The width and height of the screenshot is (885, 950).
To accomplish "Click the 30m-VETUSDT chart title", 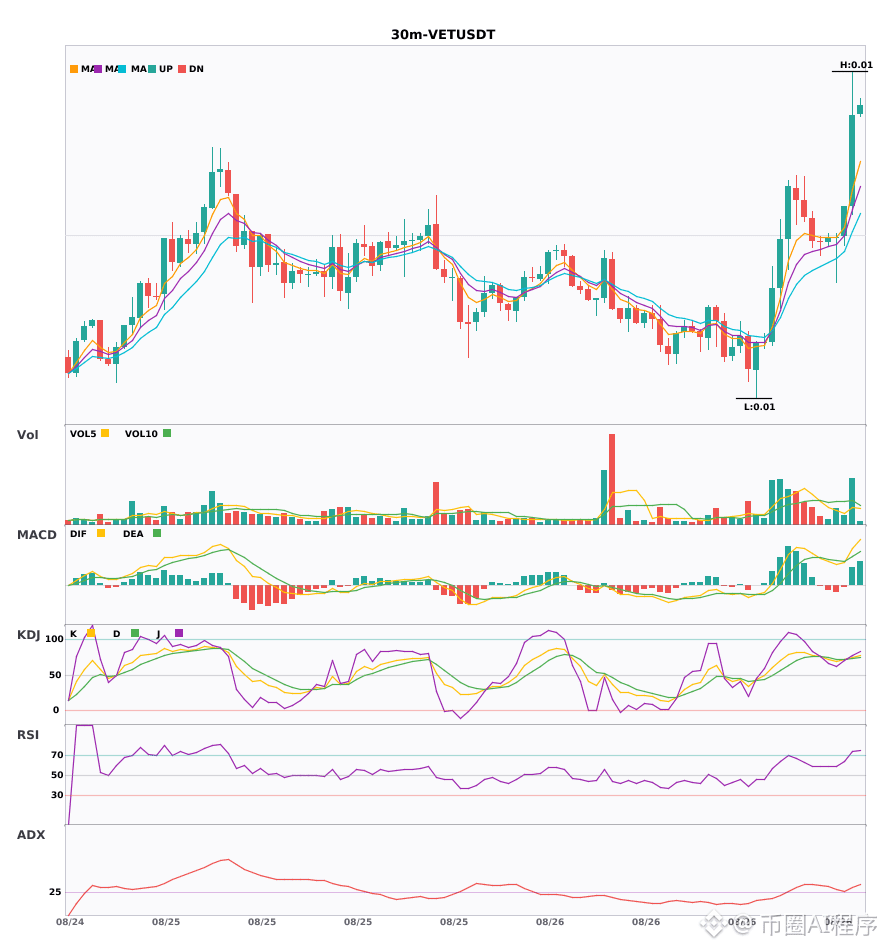I will [443, 35].
